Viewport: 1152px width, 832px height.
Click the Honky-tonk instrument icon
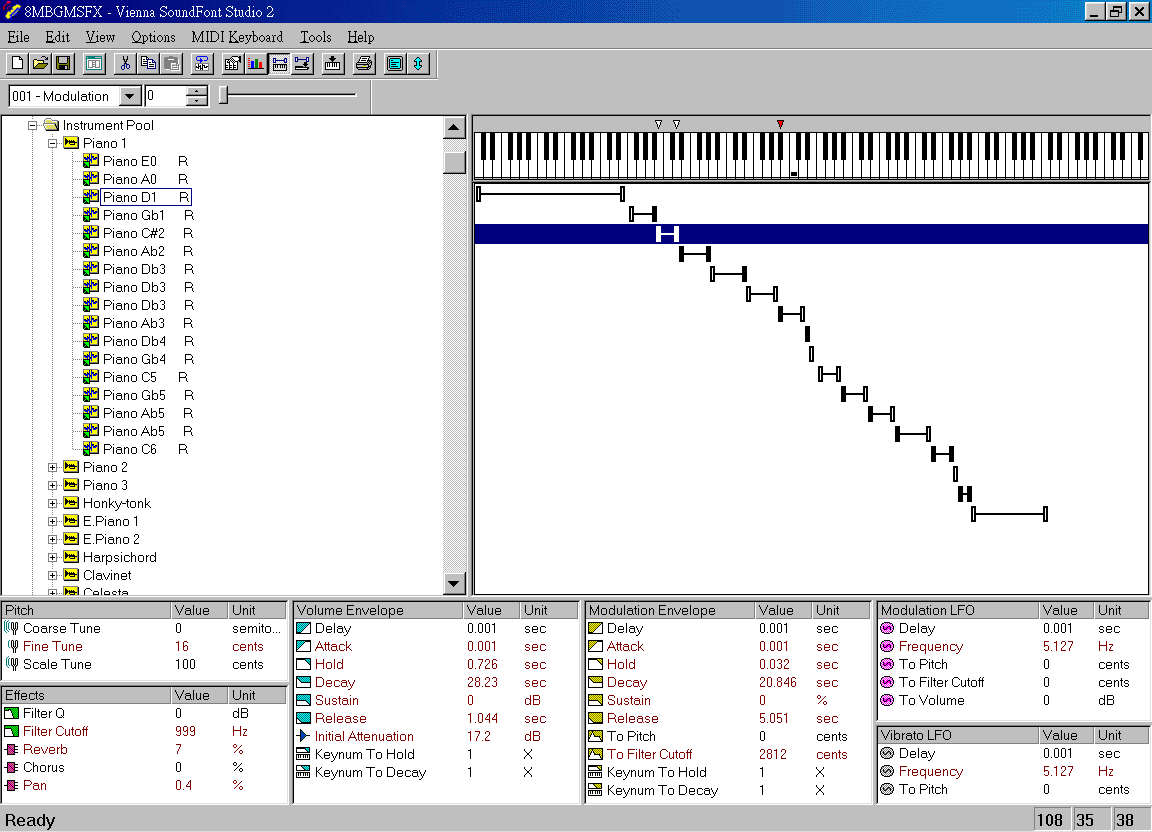click(x=71, y=503)
